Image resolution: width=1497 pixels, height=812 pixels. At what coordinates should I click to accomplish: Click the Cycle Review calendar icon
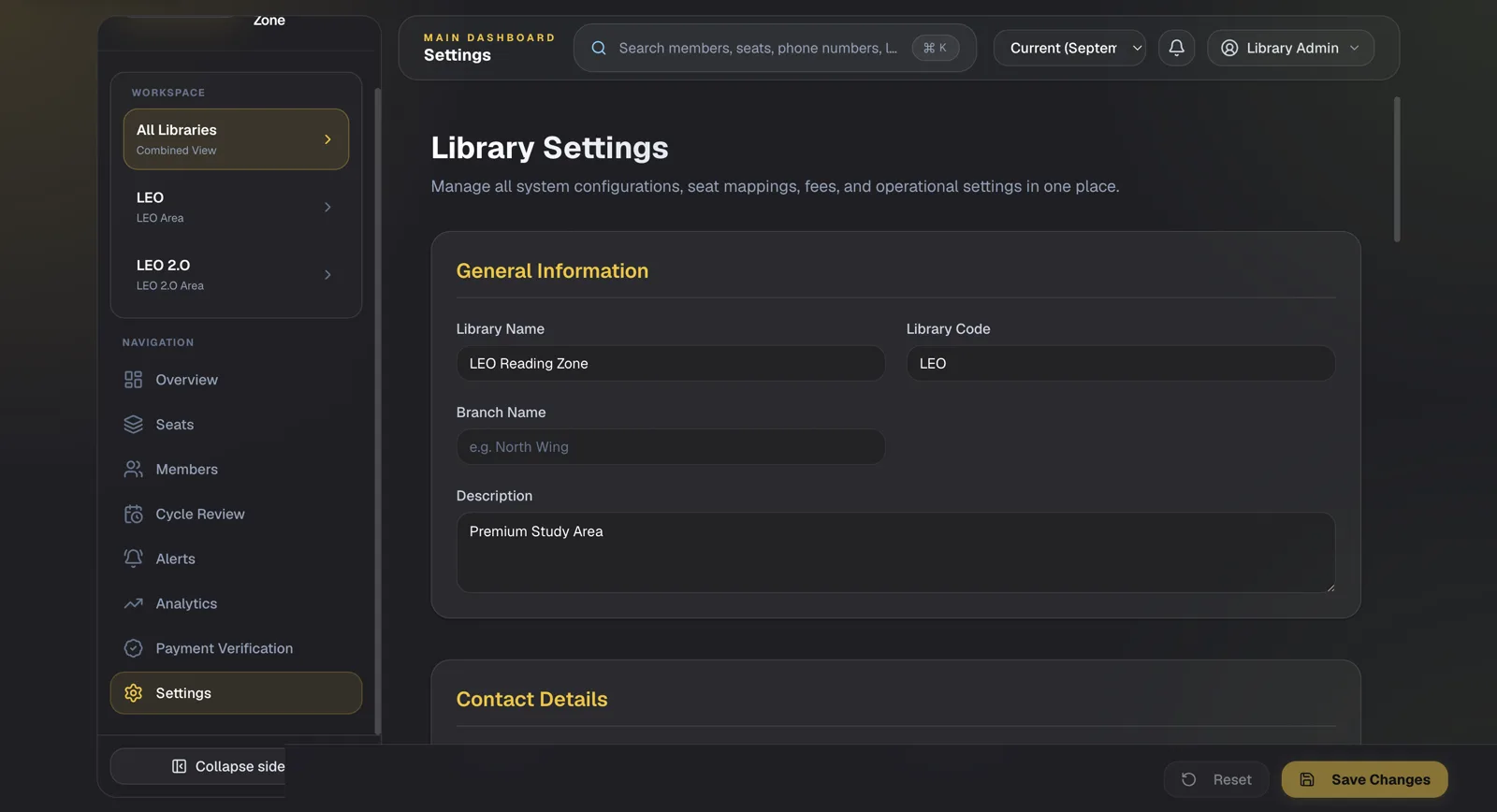[x=134, y=515]
